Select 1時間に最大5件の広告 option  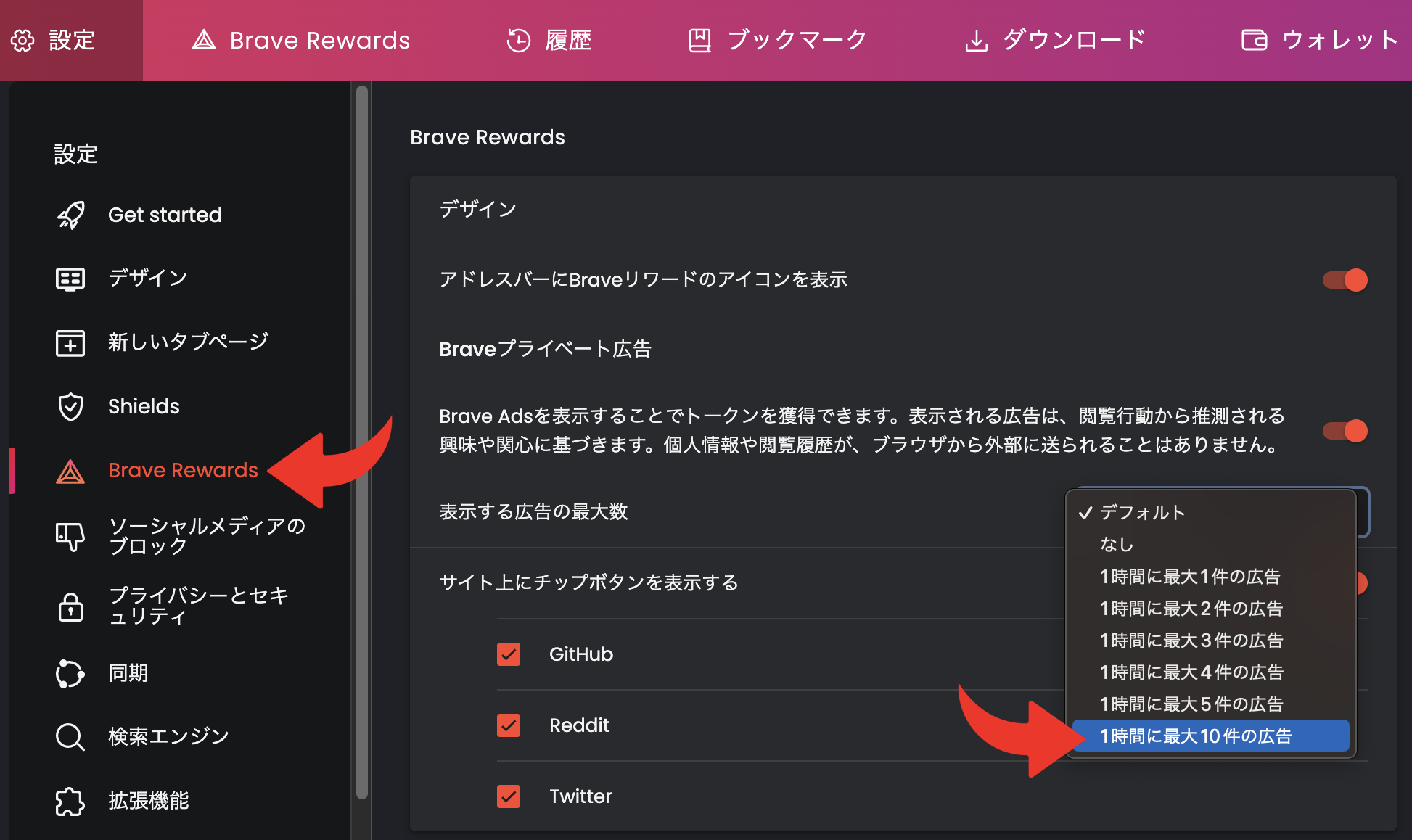click(1210, 704)
